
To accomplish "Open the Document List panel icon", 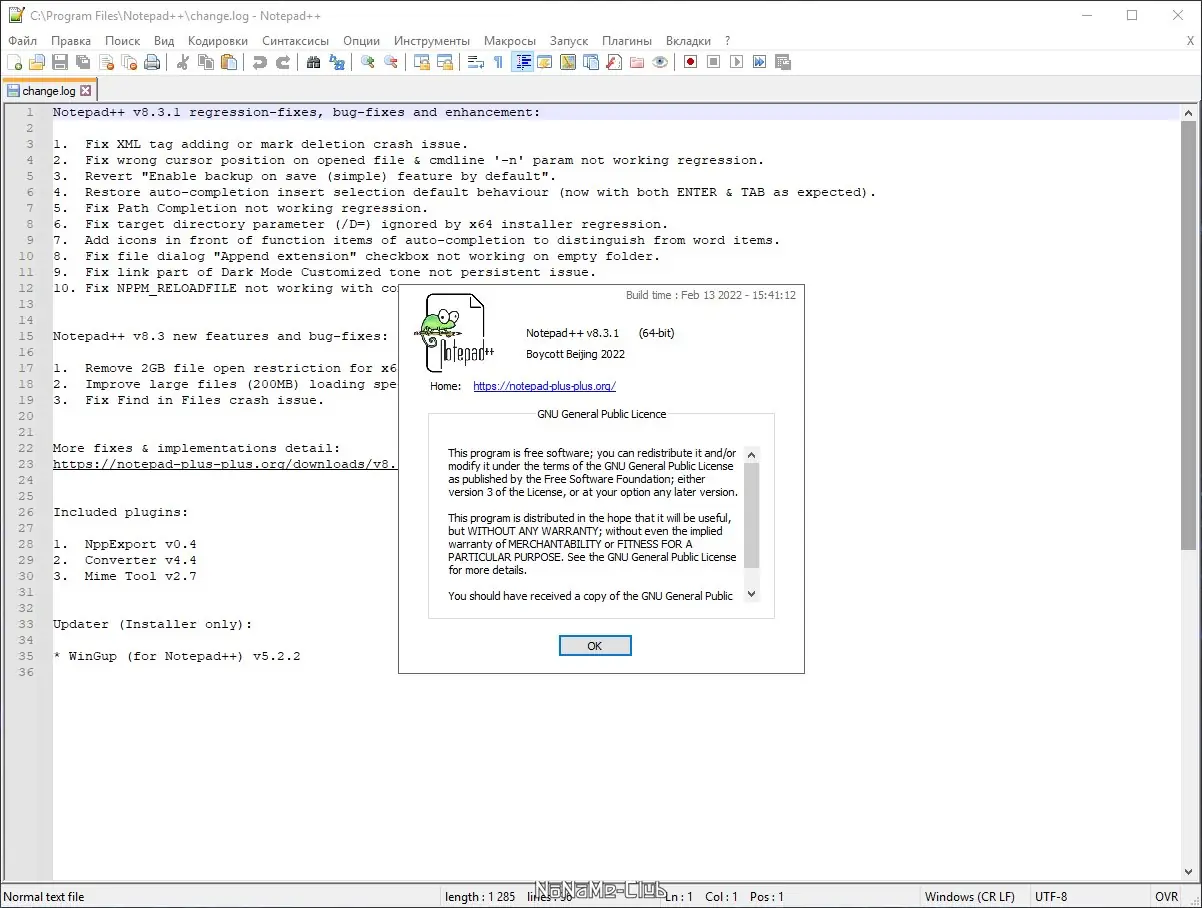I will point(591,62).
